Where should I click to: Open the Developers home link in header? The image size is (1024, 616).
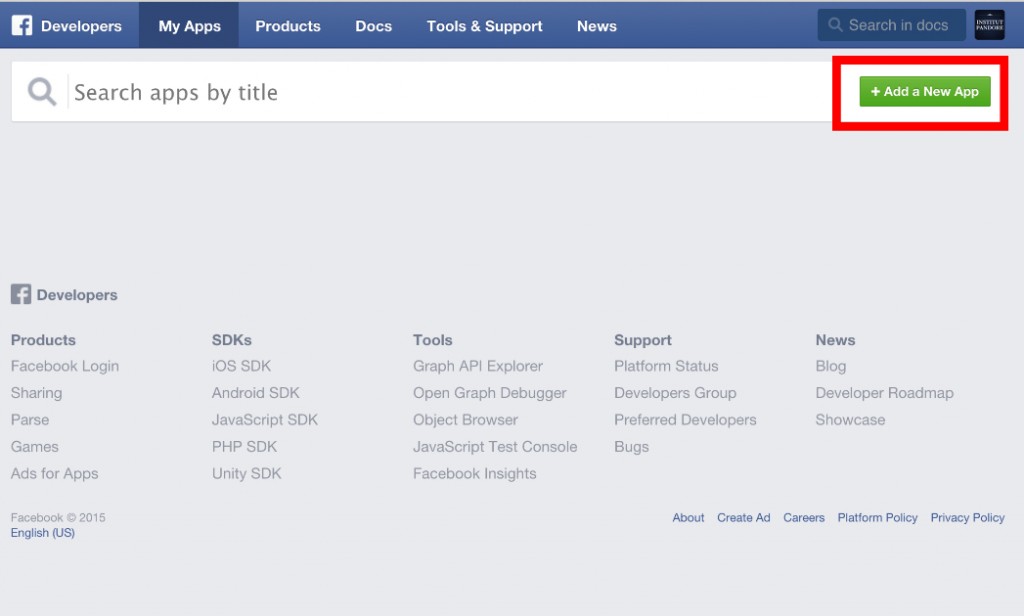(x=81, y=26)
